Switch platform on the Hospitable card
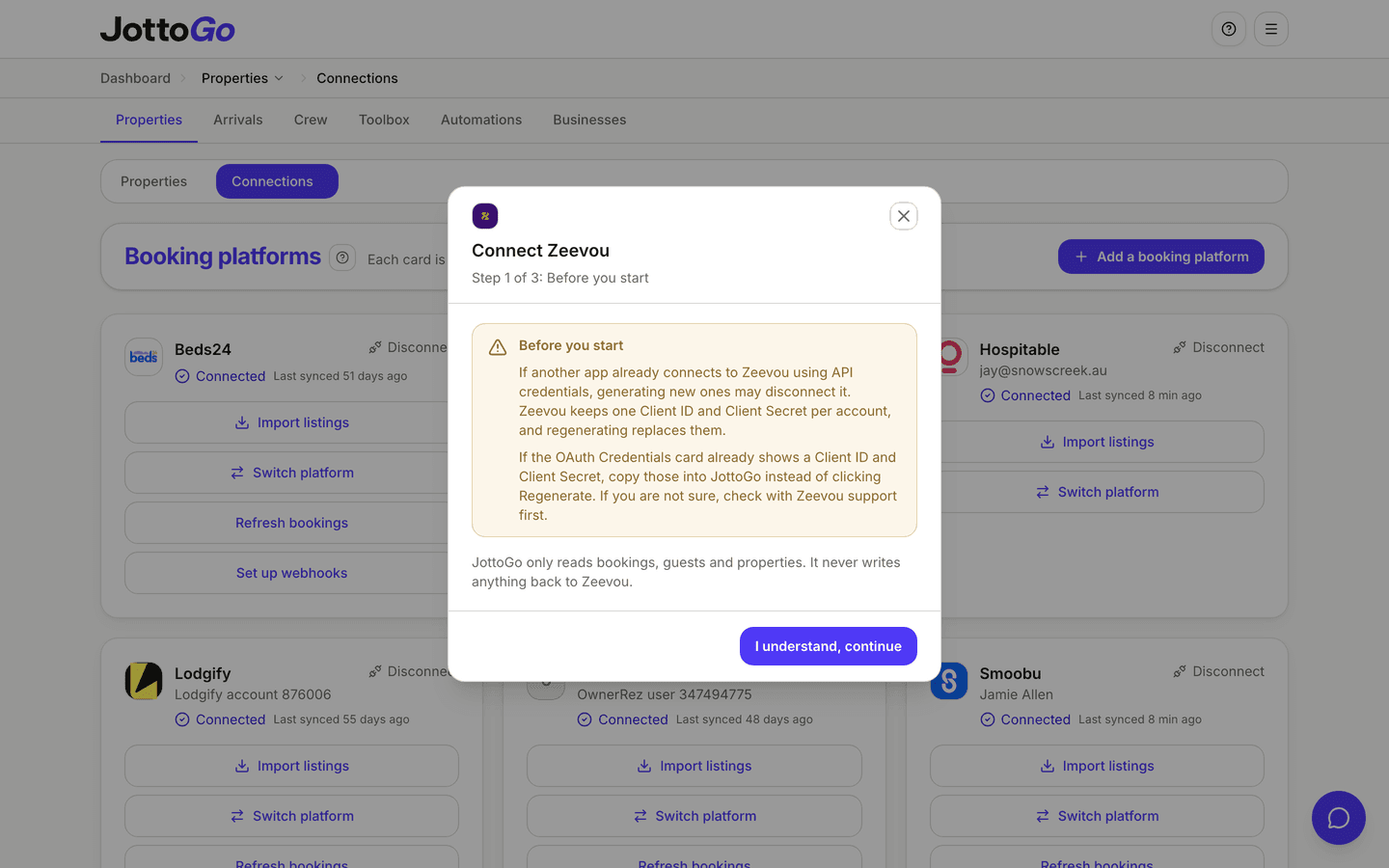 tap(1097, 492)
